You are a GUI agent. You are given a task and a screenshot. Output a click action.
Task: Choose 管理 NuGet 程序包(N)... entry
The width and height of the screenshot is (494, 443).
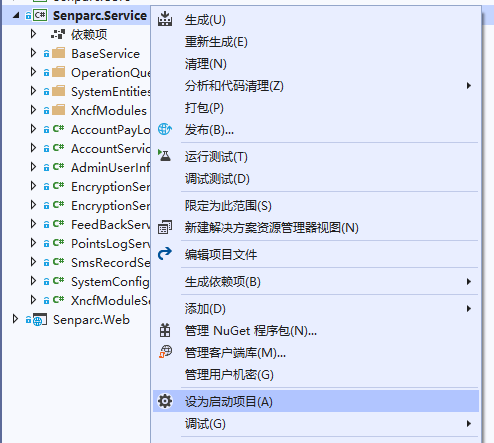pyautogui.click(x=316, y=331)
